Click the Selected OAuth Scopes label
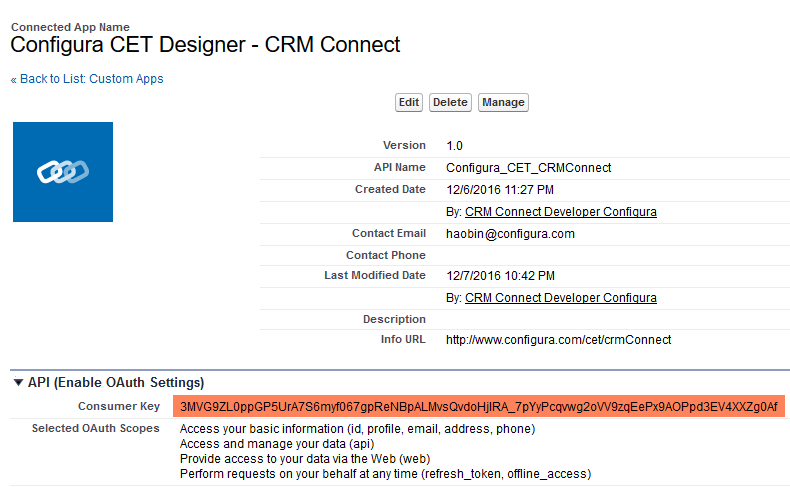 [x=96, y=429]
